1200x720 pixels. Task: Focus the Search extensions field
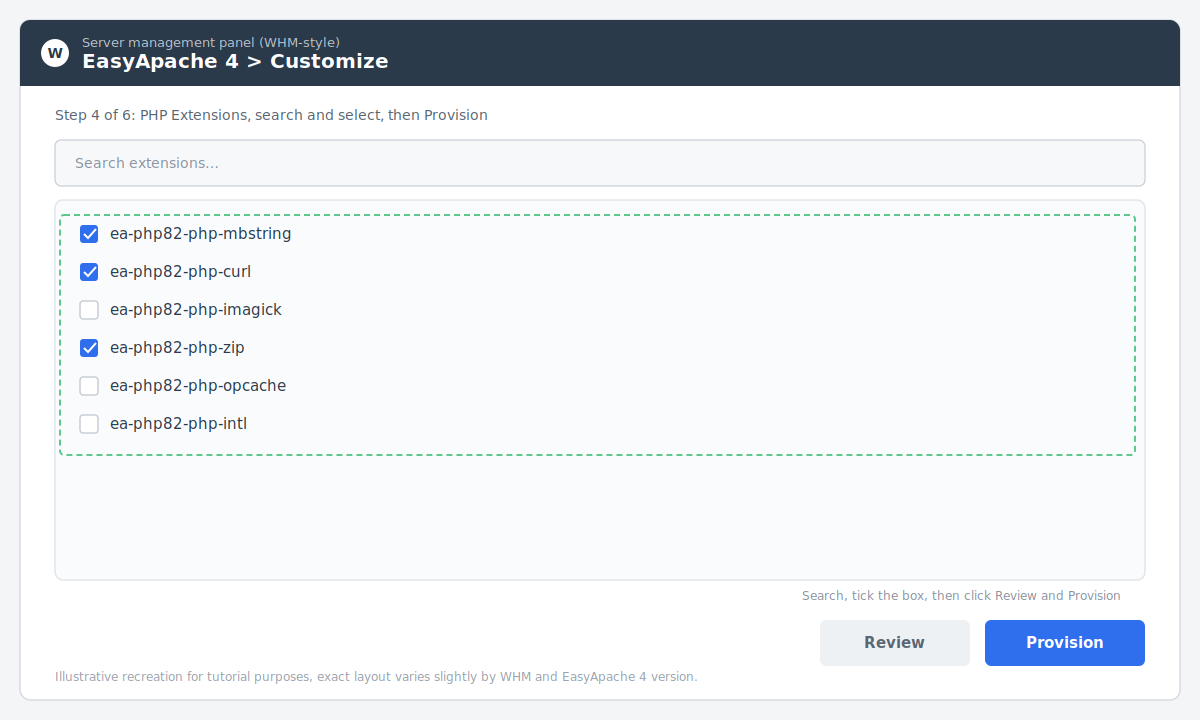600,163
